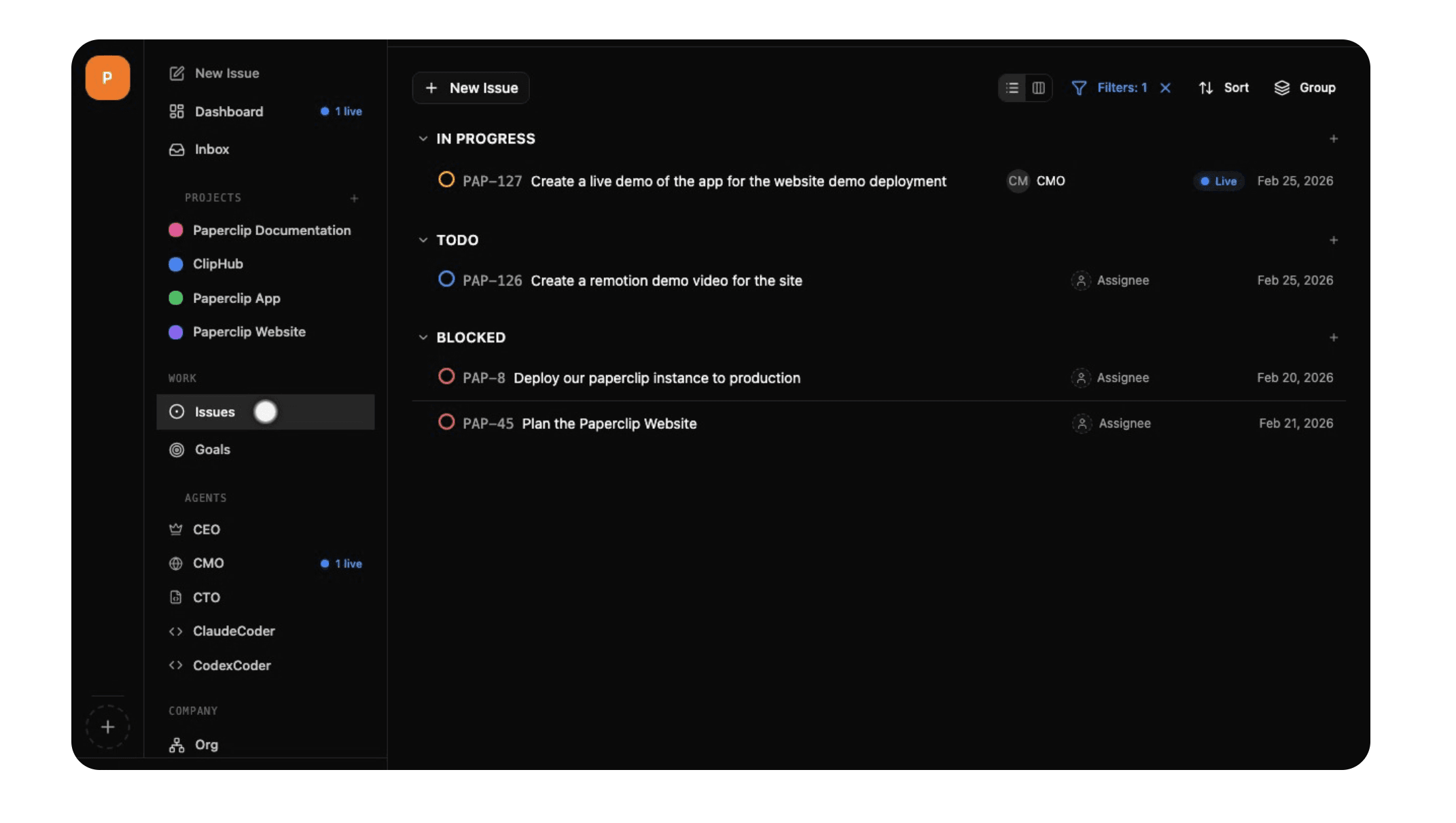Screen dimensions: 1456x823
Task: Set Assignee for PAP-45
Action: 1112,423
